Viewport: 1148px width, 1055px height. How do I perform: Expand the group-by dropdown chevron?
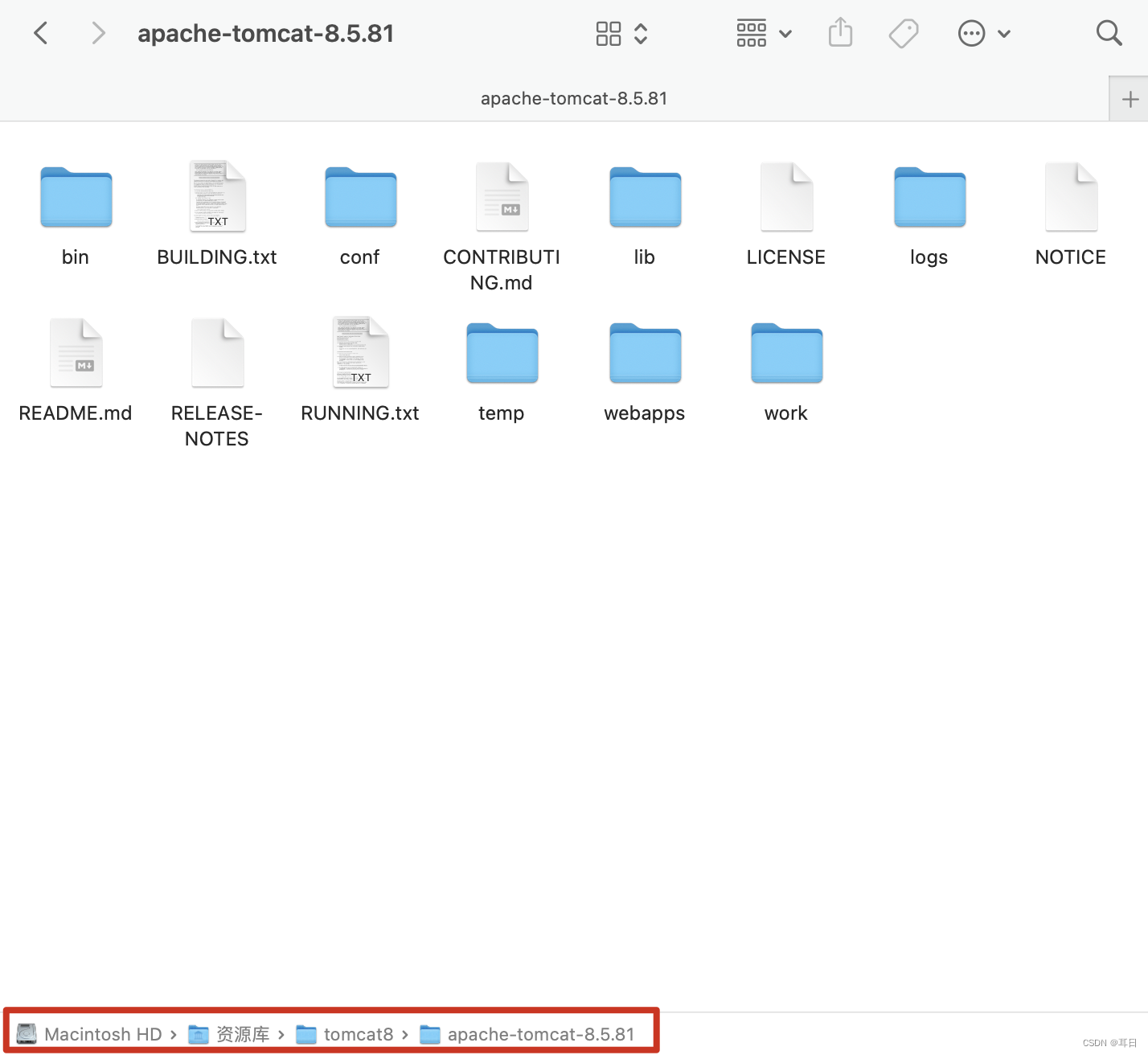(785, 34)
